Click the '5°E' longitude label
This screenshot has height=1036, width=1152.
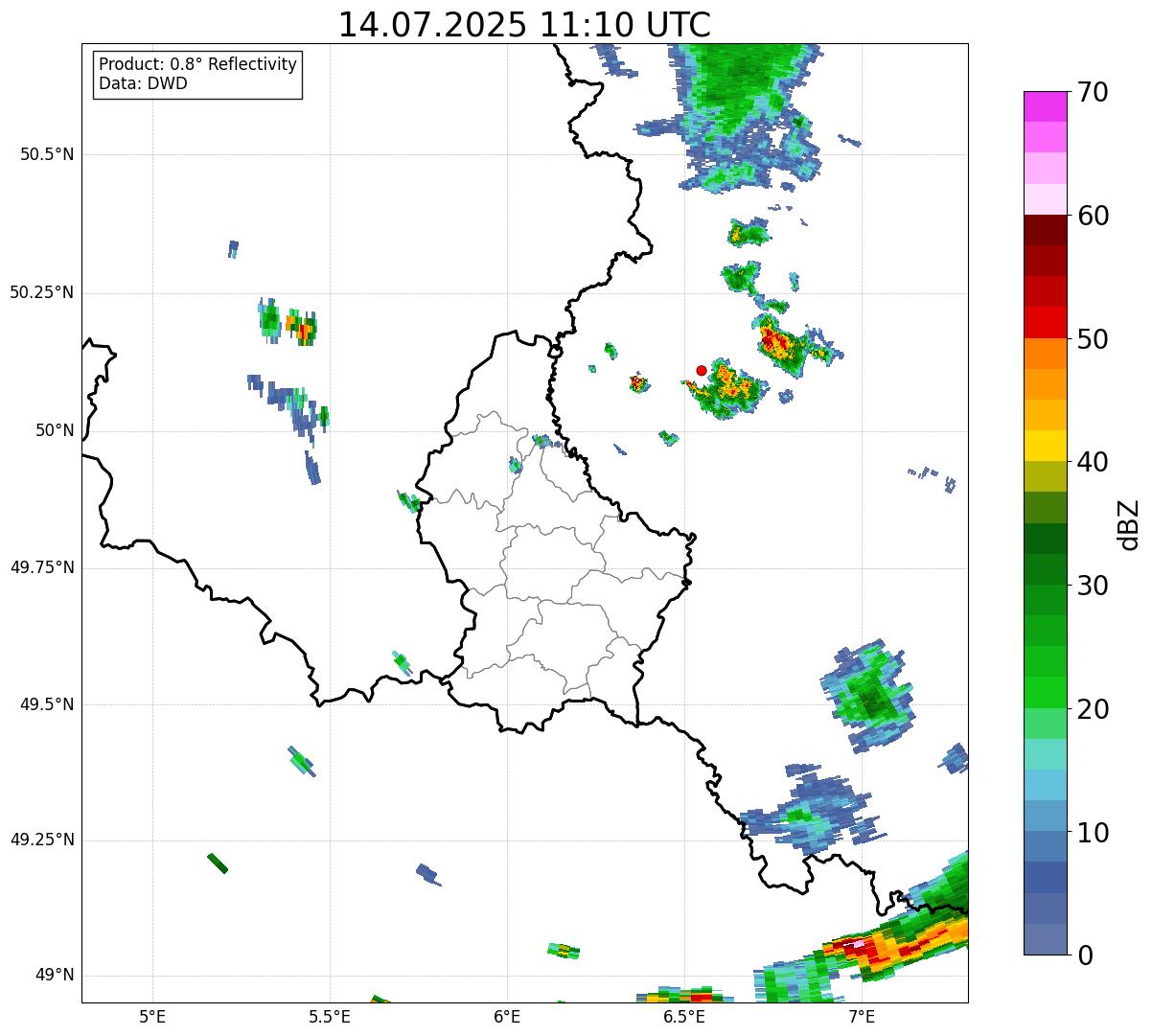click(x=152, y=1016)
